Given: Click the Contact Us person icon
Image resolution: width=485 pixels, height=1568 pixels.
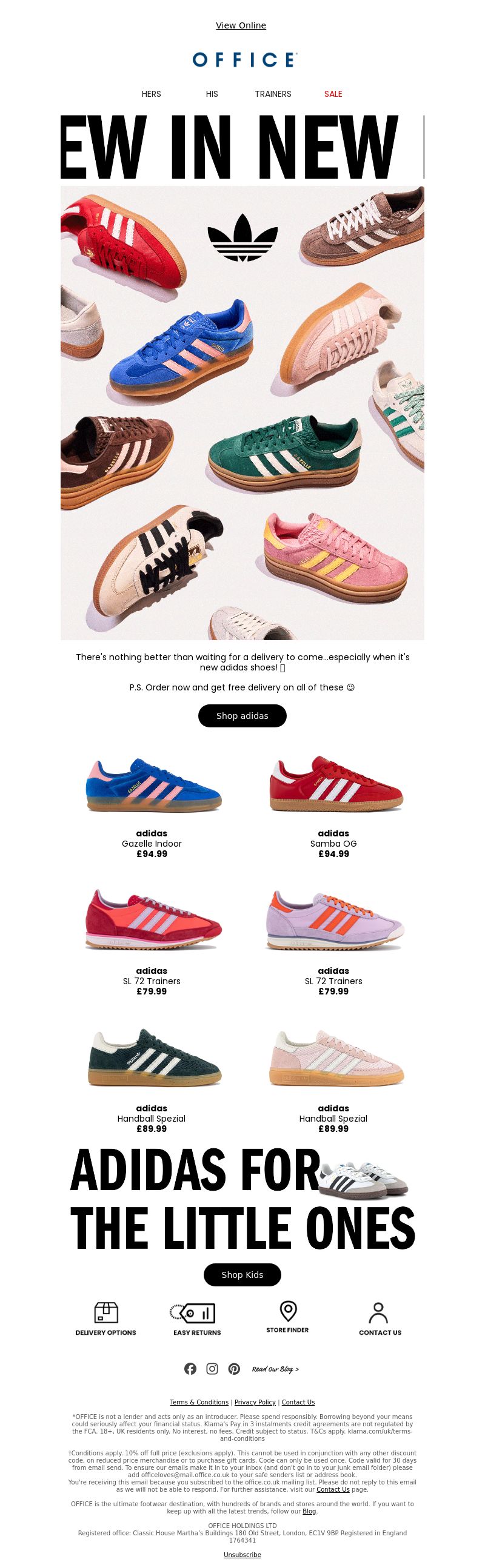Looking at the screenshot, I should click(378, 1312).
